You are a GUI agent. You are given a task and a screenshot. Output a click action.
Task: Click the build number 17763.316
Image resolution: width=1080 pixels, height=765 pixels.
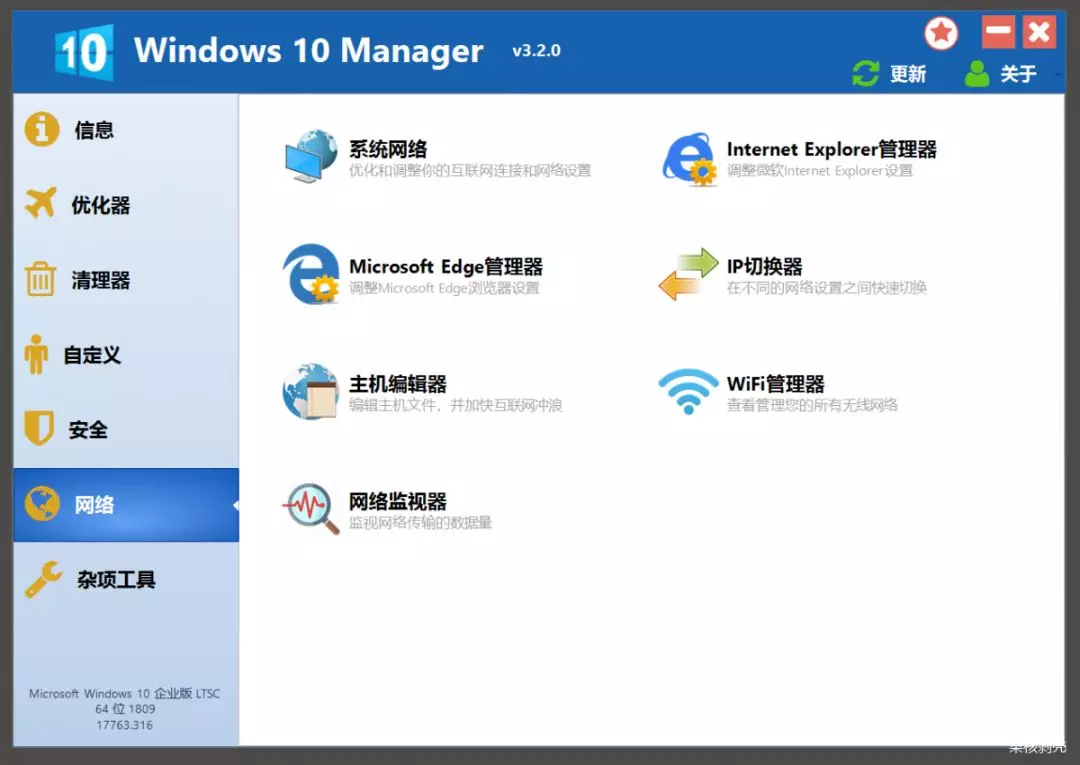click(125, 725)
